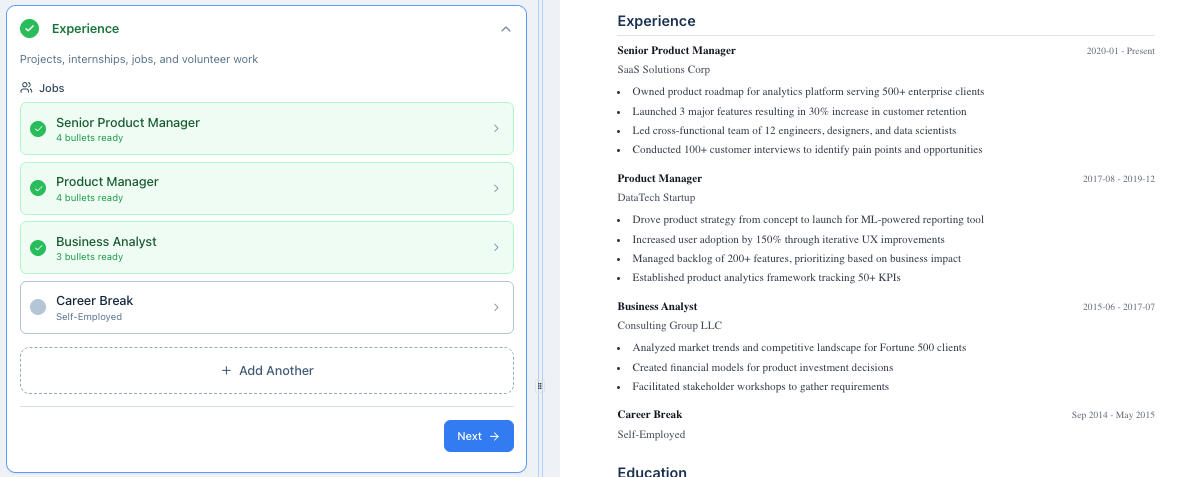
Task: Click the plus icon in Add Another
Action: click(226, 371)
